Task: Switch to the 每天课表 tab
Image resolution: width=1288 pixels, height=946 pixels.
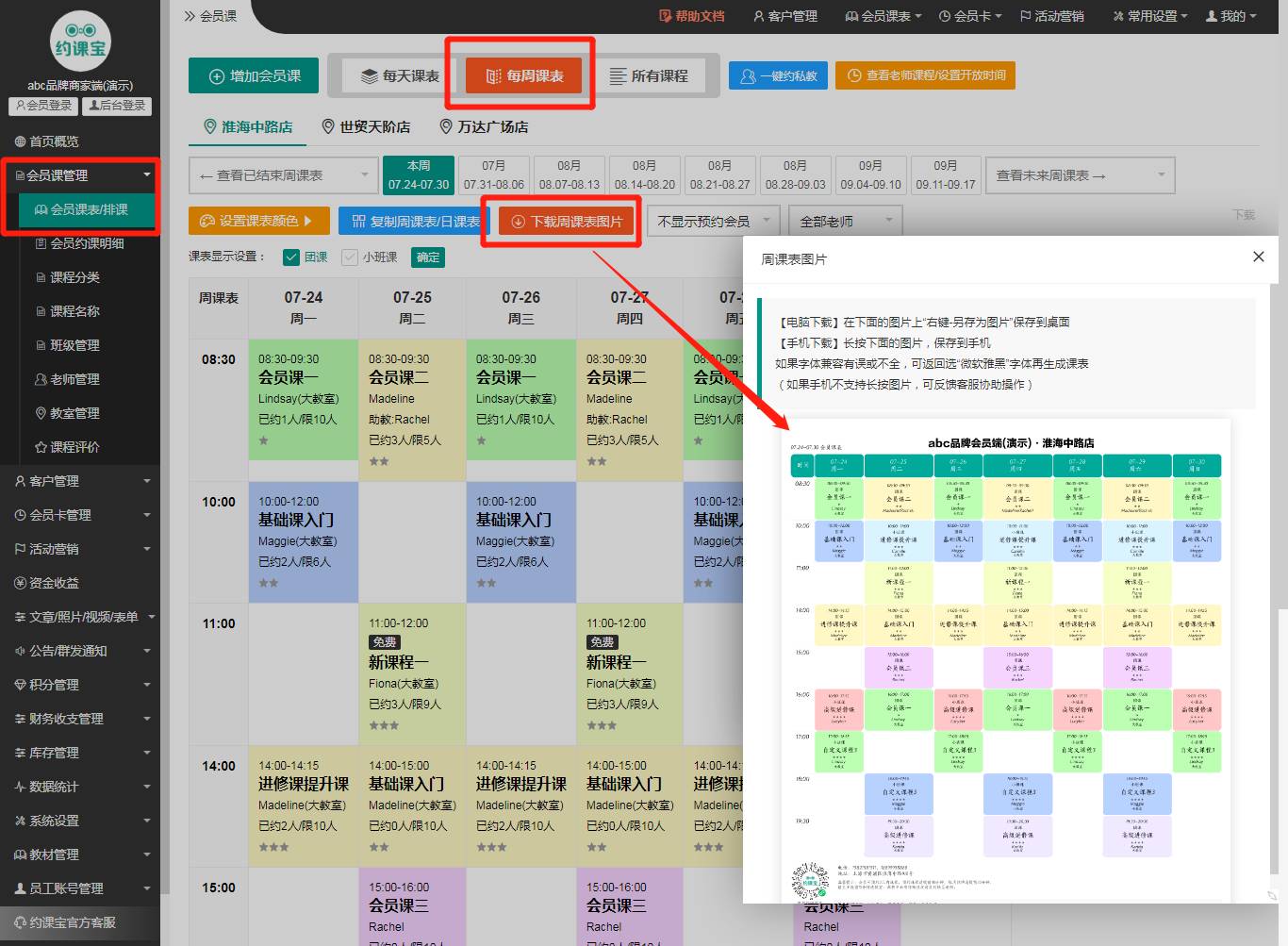Action: click(401, 75)
